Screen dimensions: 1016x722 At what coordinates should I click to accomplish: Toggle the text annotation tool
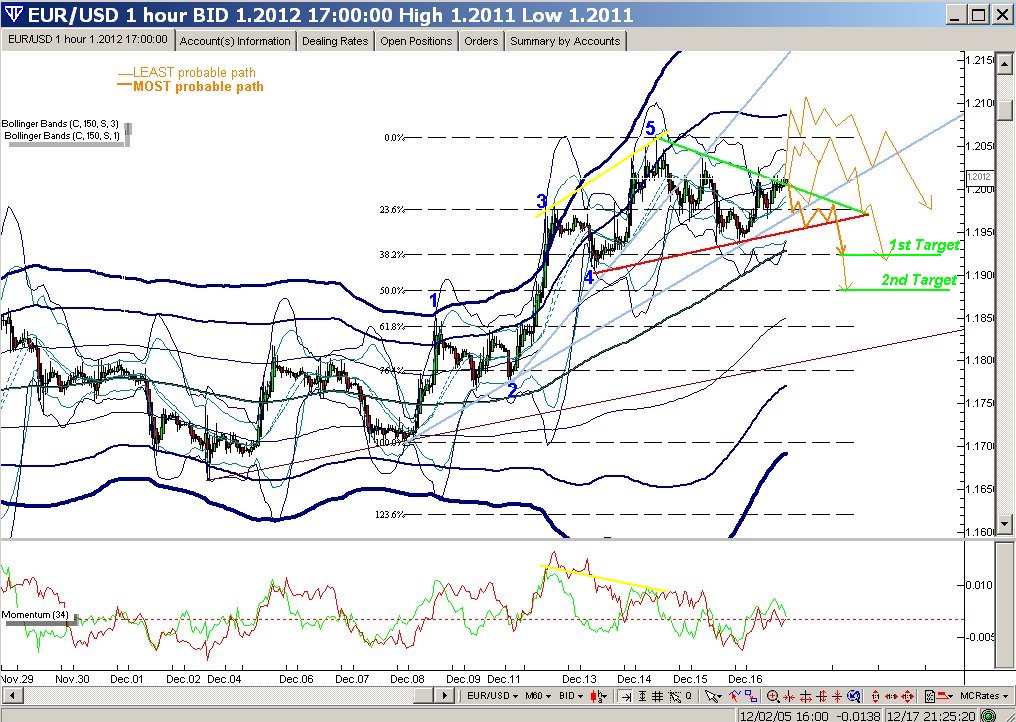930,695
